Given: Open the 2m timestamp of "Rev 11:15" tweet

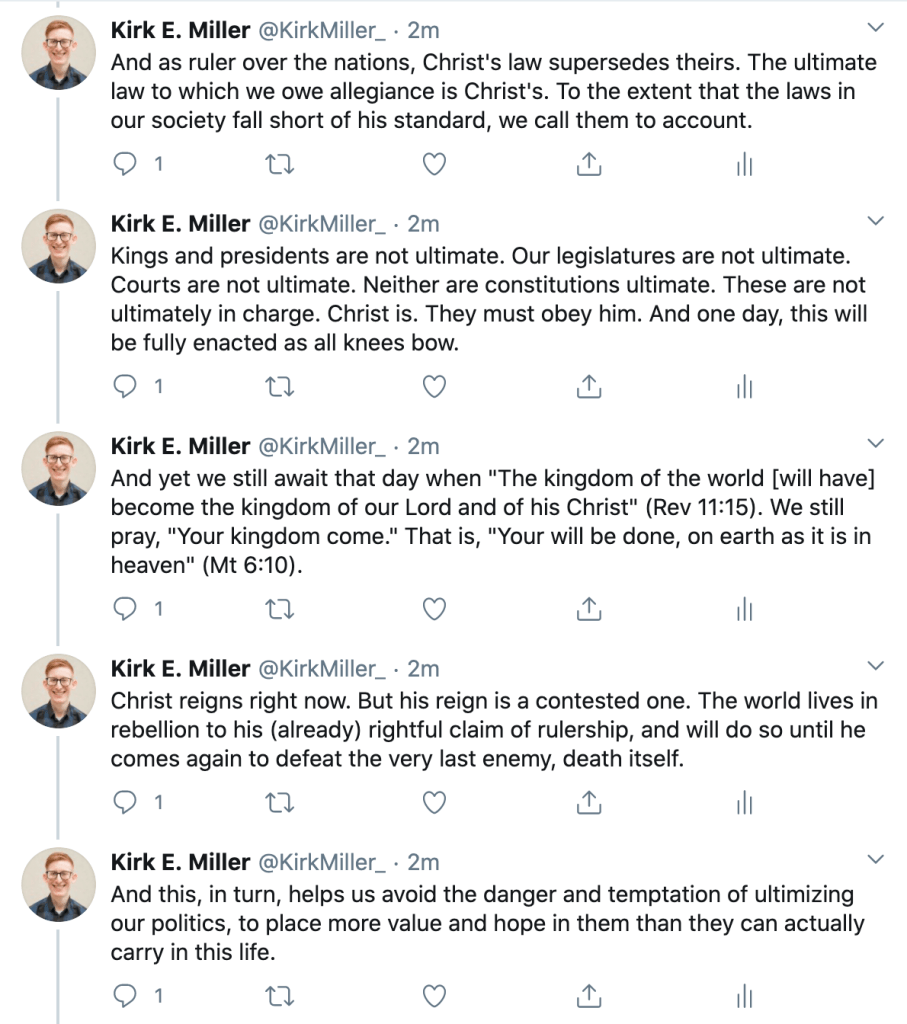Looking at the screenshot, I should (x=424, y=446).
